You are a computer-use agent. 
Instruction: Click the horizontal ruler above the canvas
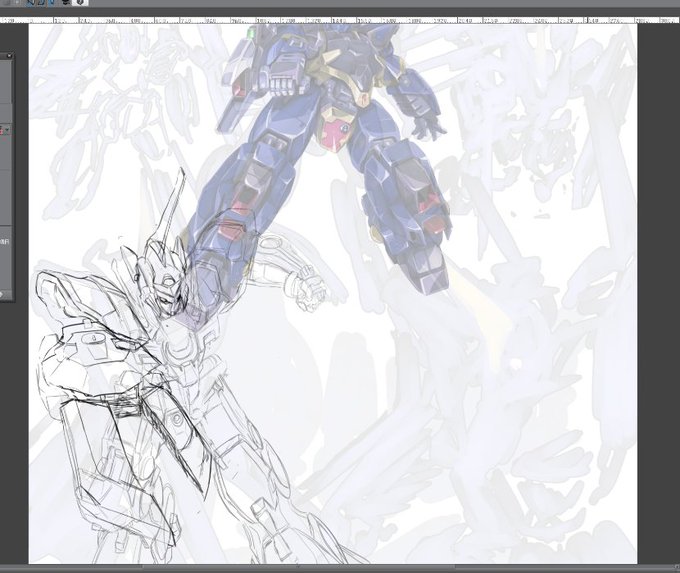[340, 20]
